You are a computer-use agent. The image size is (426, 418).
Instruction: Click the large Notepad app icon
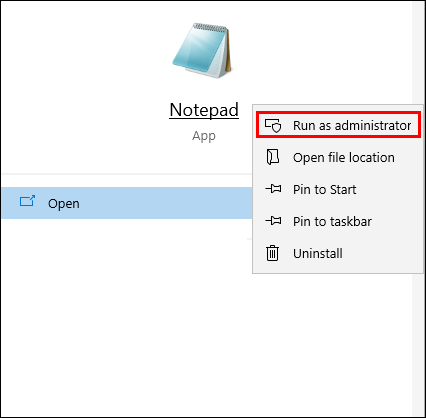[x=202, y=50]
